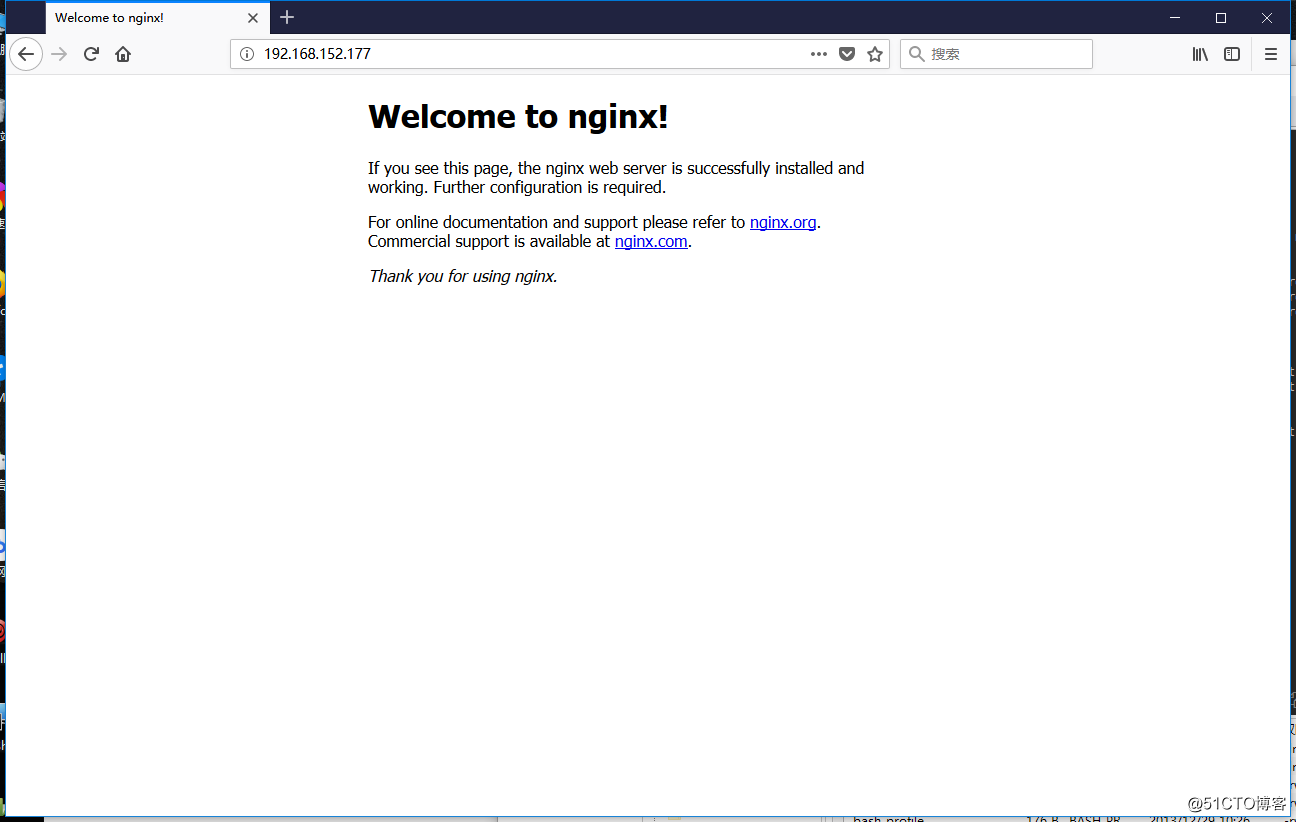Image resolution: width=1296 pixels, height=822 pixels.
Task: Click the search magnifier icon
Action: point(916,54)
